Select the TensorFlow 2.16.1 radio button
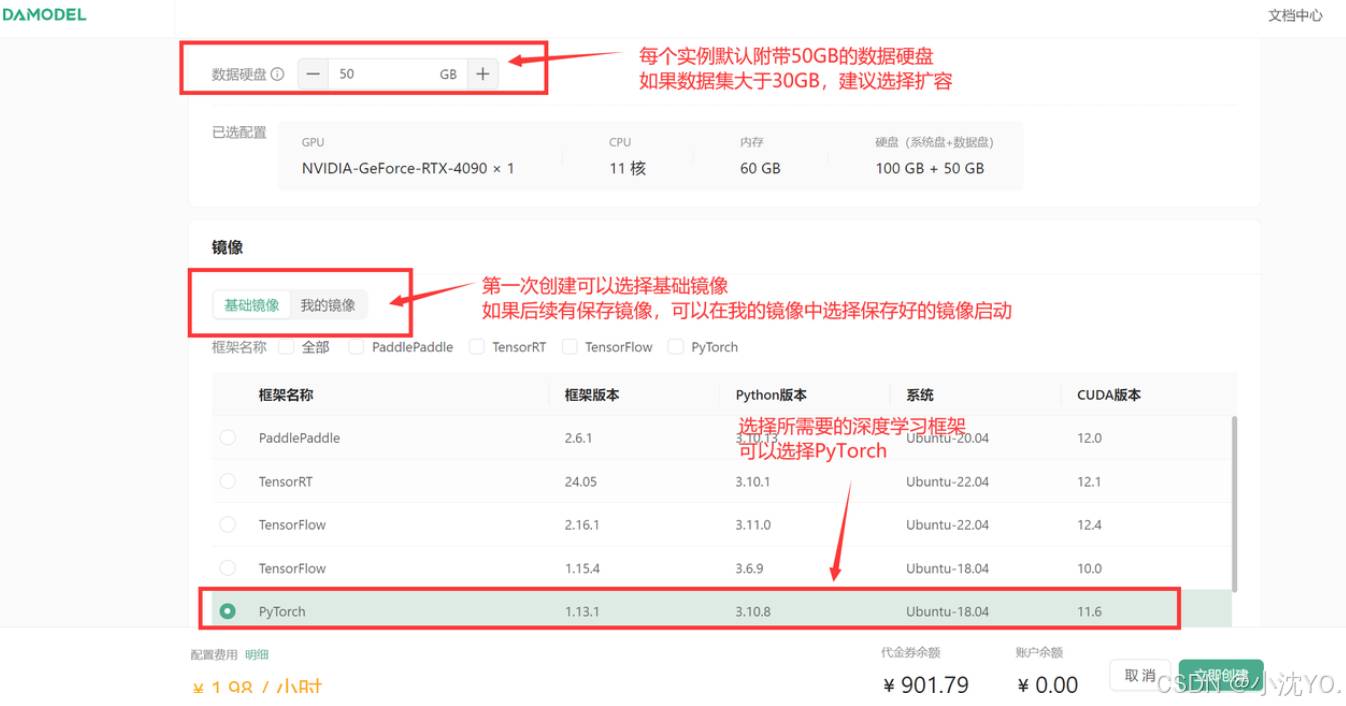The width and height of the screenshot is (1346, 706). click(x=228, y=524)
